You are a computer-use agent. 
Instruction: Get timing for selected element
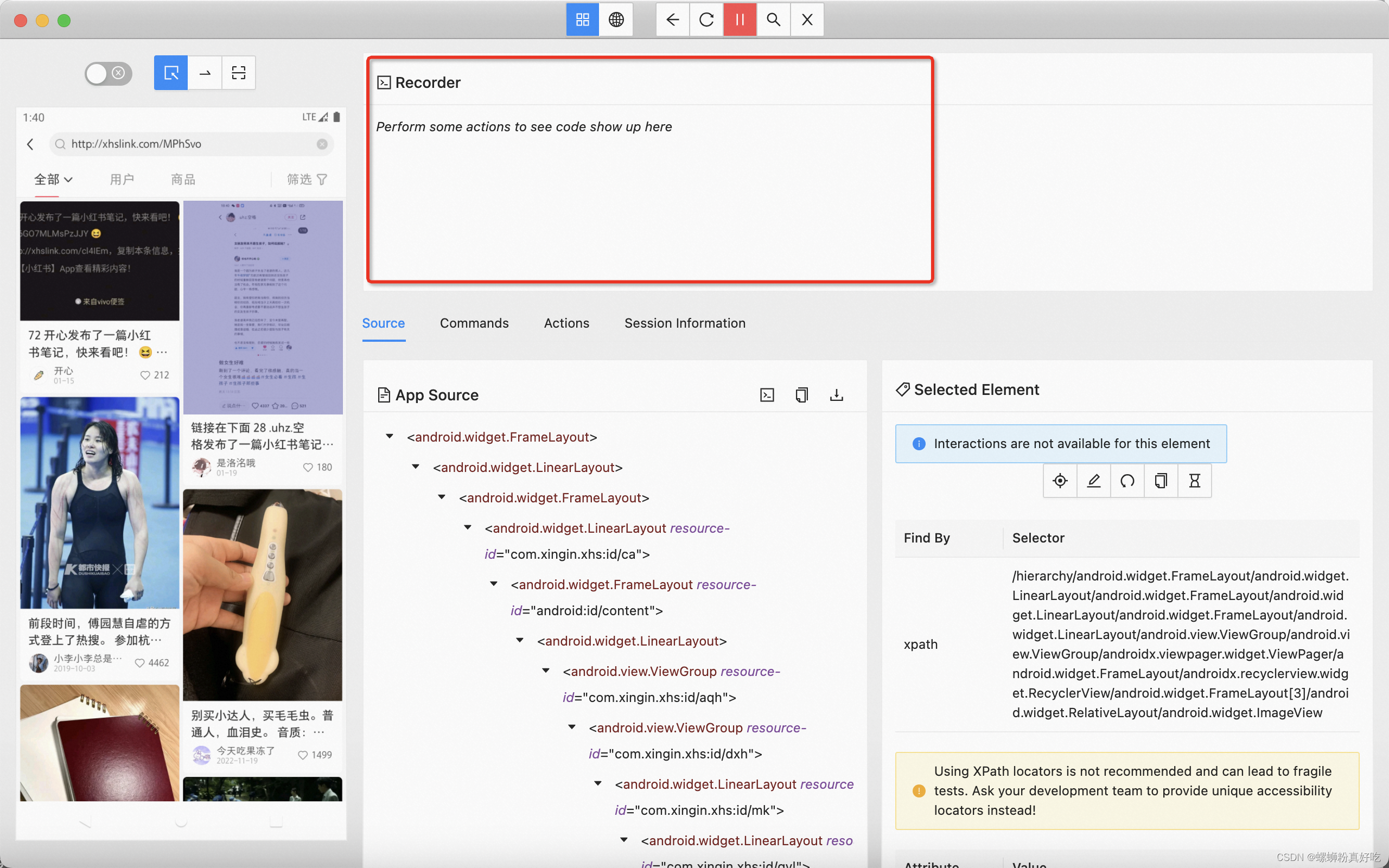click(1194, 481)
